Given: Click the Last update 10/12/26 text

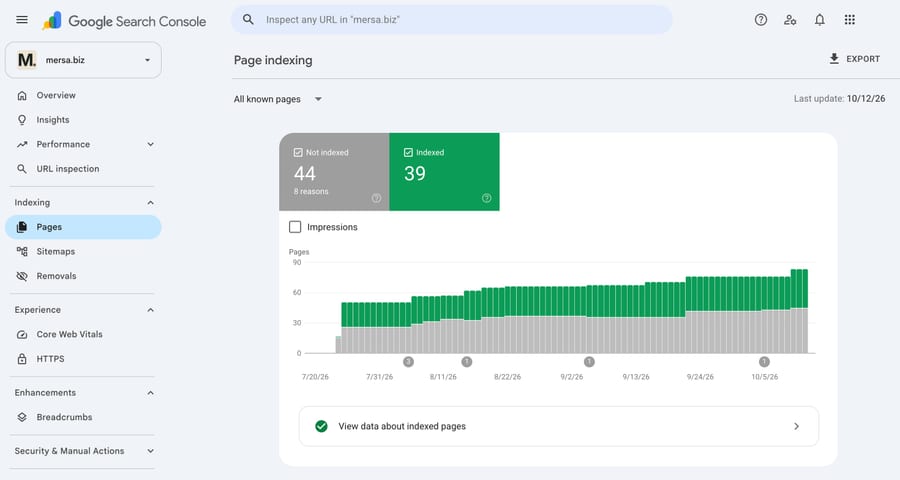Looking at the screenshot, I should (839, 99).
